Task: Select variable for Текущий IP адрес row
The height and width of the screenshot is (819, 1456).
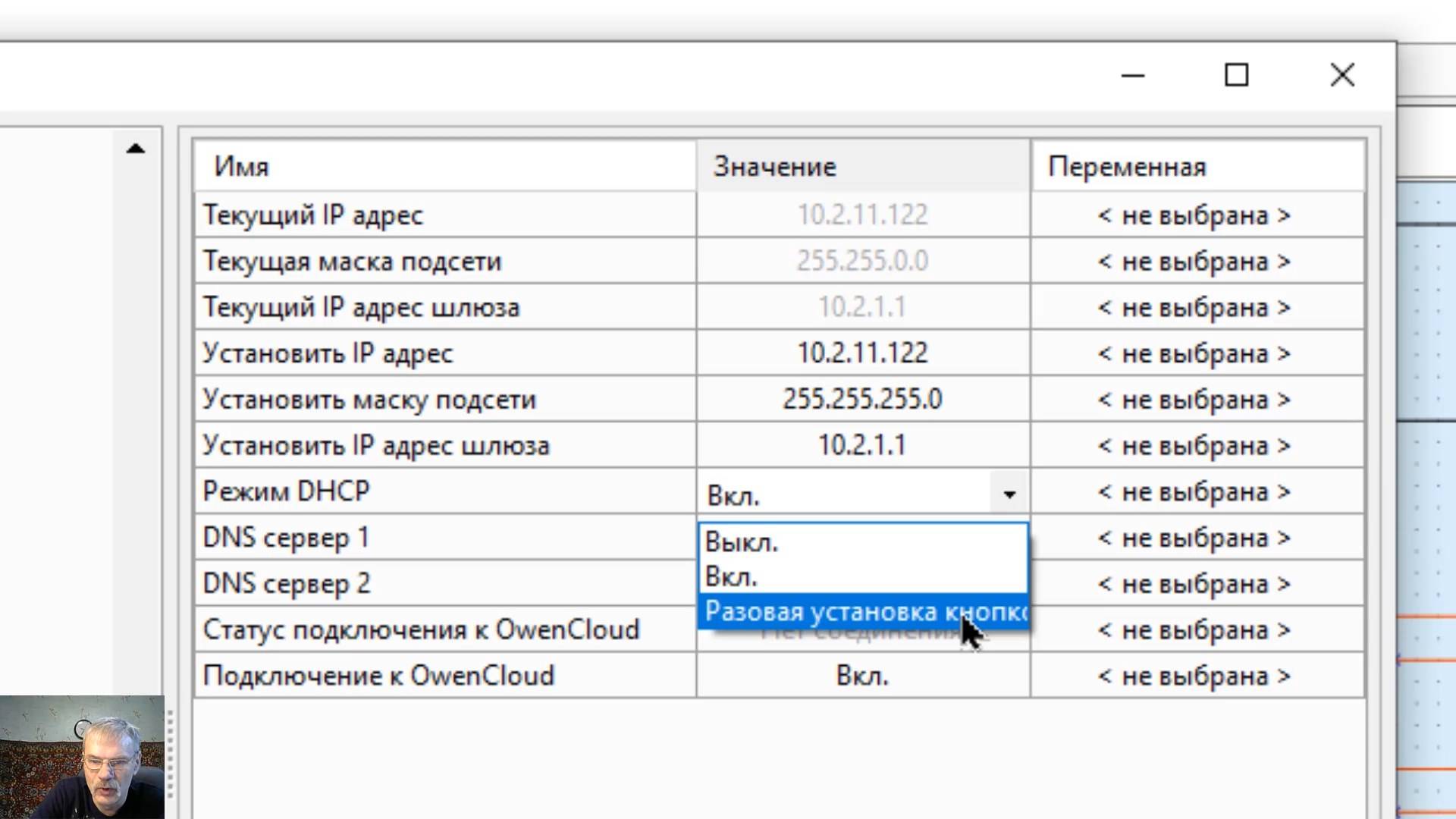Action: [1194, 215]
